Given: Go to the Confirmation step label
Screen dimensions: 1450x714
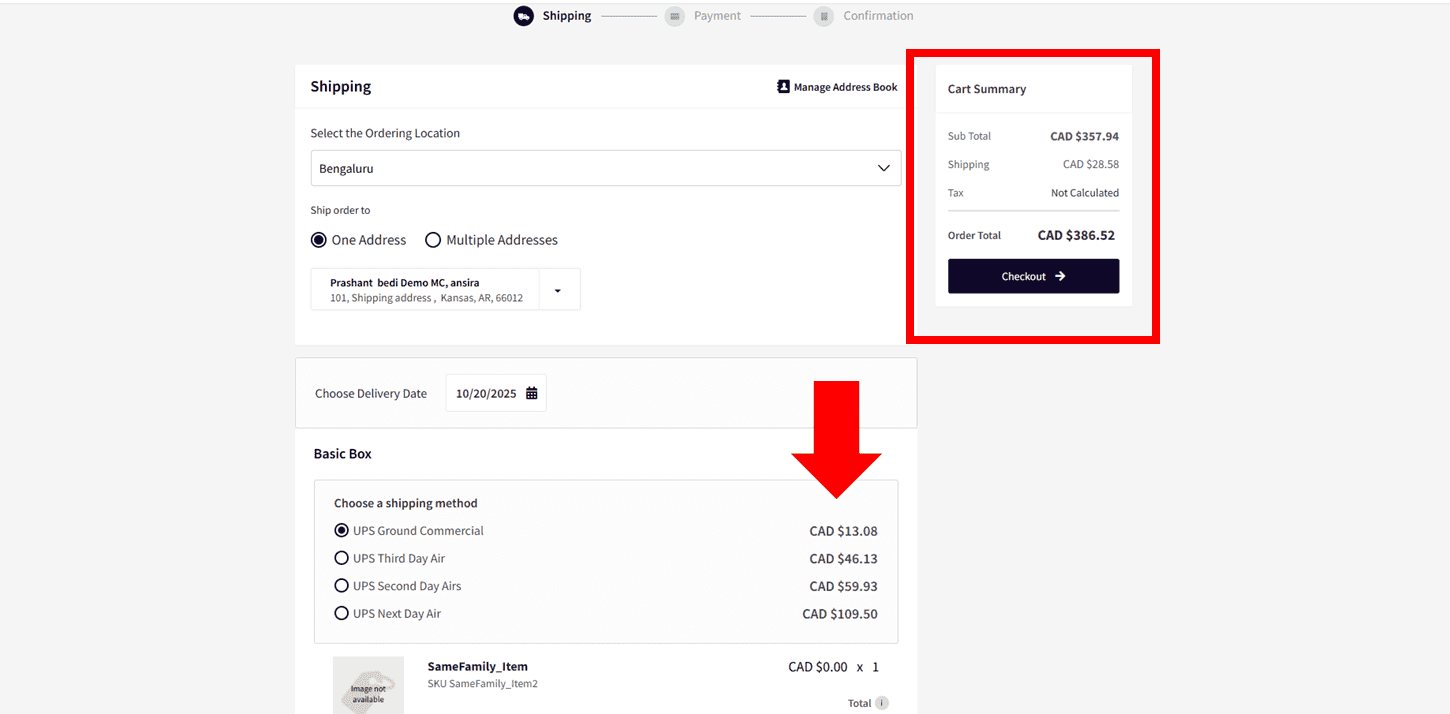Looking at the screenshot, I should pos(877,16).
